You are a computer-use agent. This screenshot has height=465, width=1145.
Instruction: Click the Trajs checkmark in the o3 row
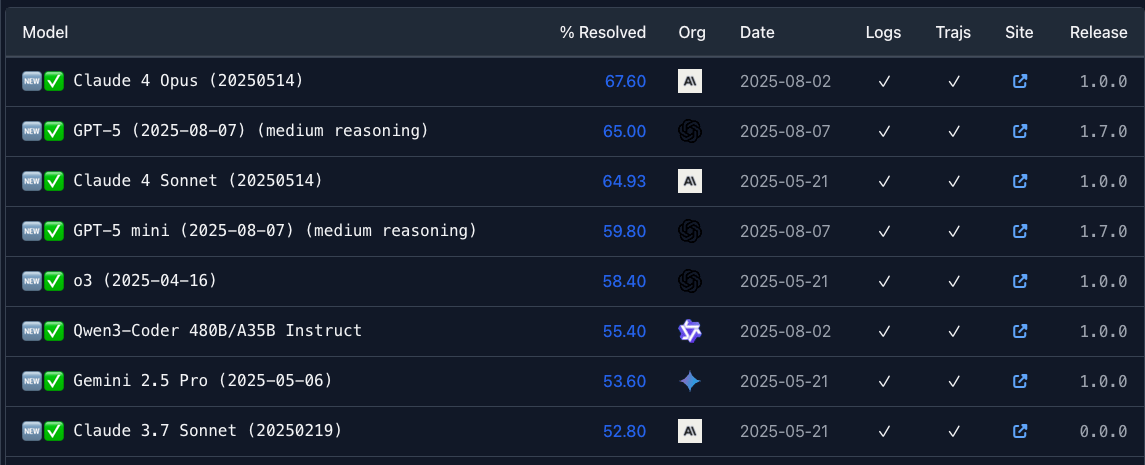[x=953, y=281]
